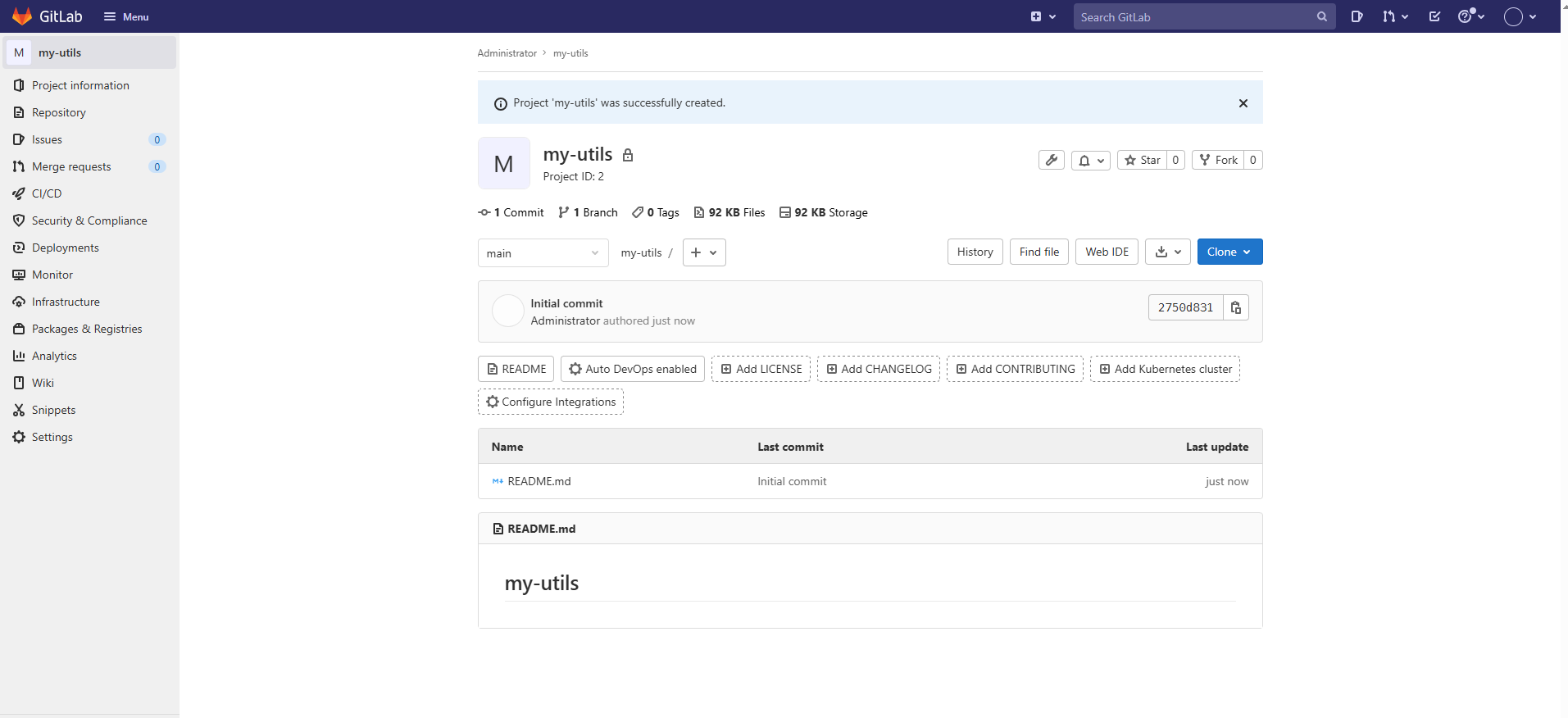
Task: Click the Infrastructure cloud-gear icon
Action: (x=19, y=302)
